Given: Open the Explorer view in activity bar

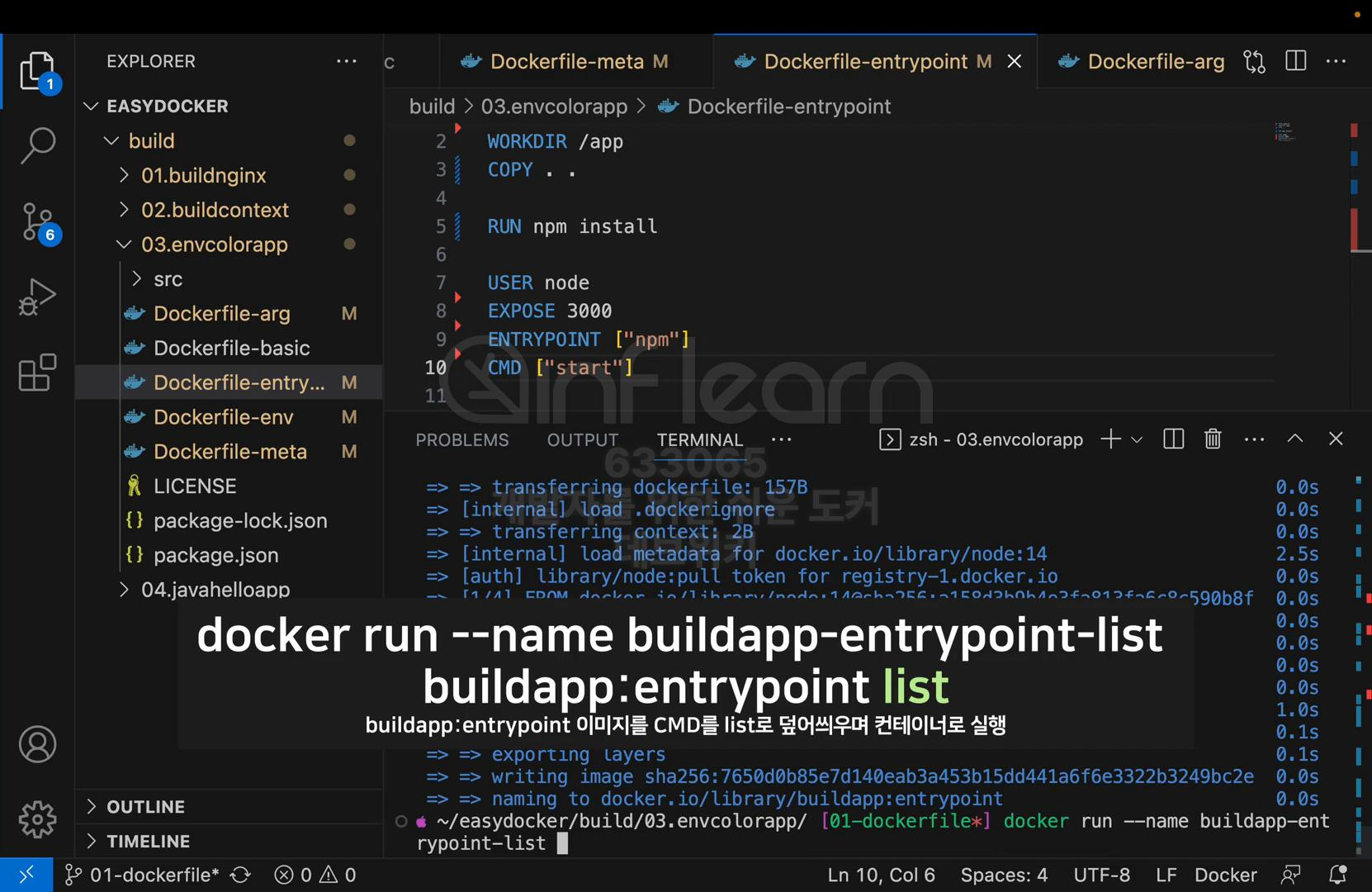Looking at the screenshot, I should coord(37,72).
